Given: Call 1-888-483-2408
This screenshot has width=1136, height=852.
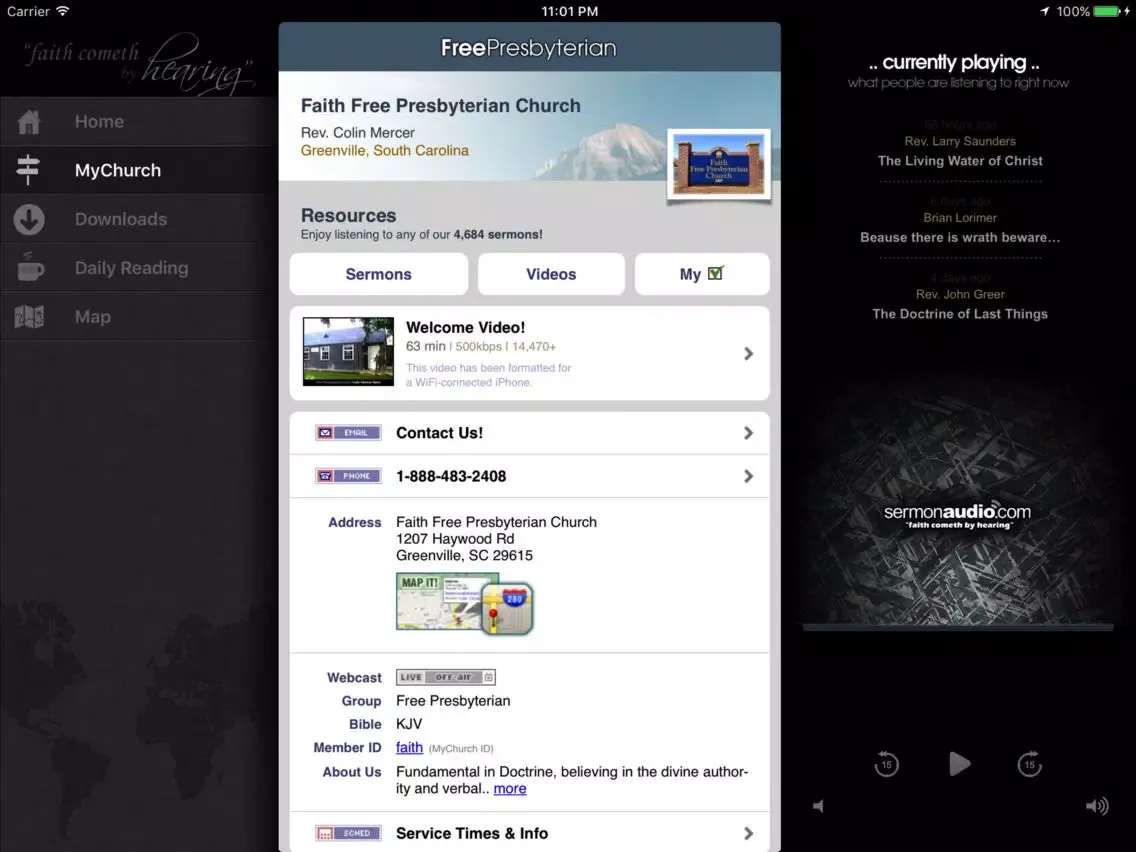Looking at the screenshot, I should (x=451, y=476).
